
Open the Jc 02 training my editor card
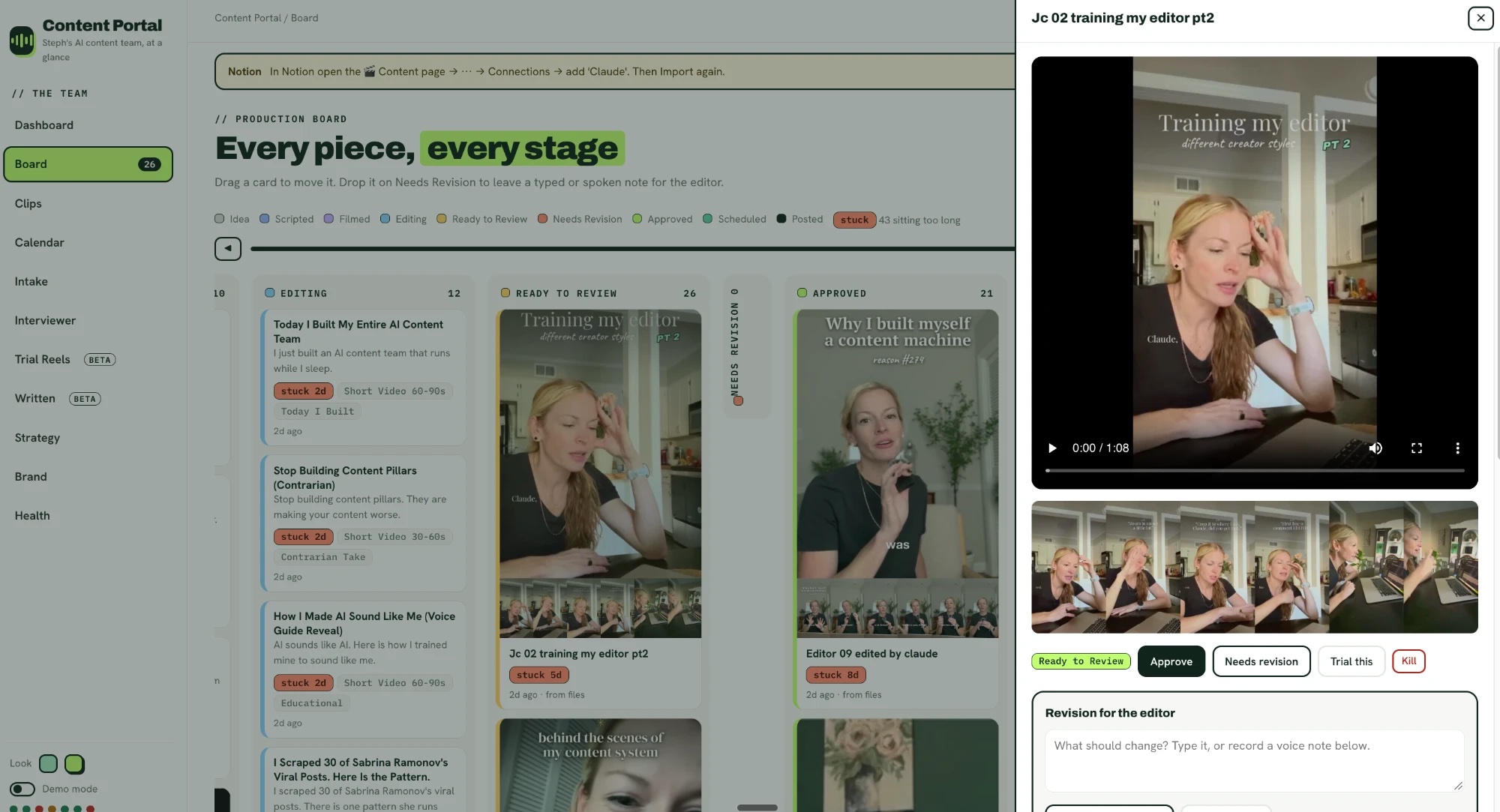pos(598,509)
